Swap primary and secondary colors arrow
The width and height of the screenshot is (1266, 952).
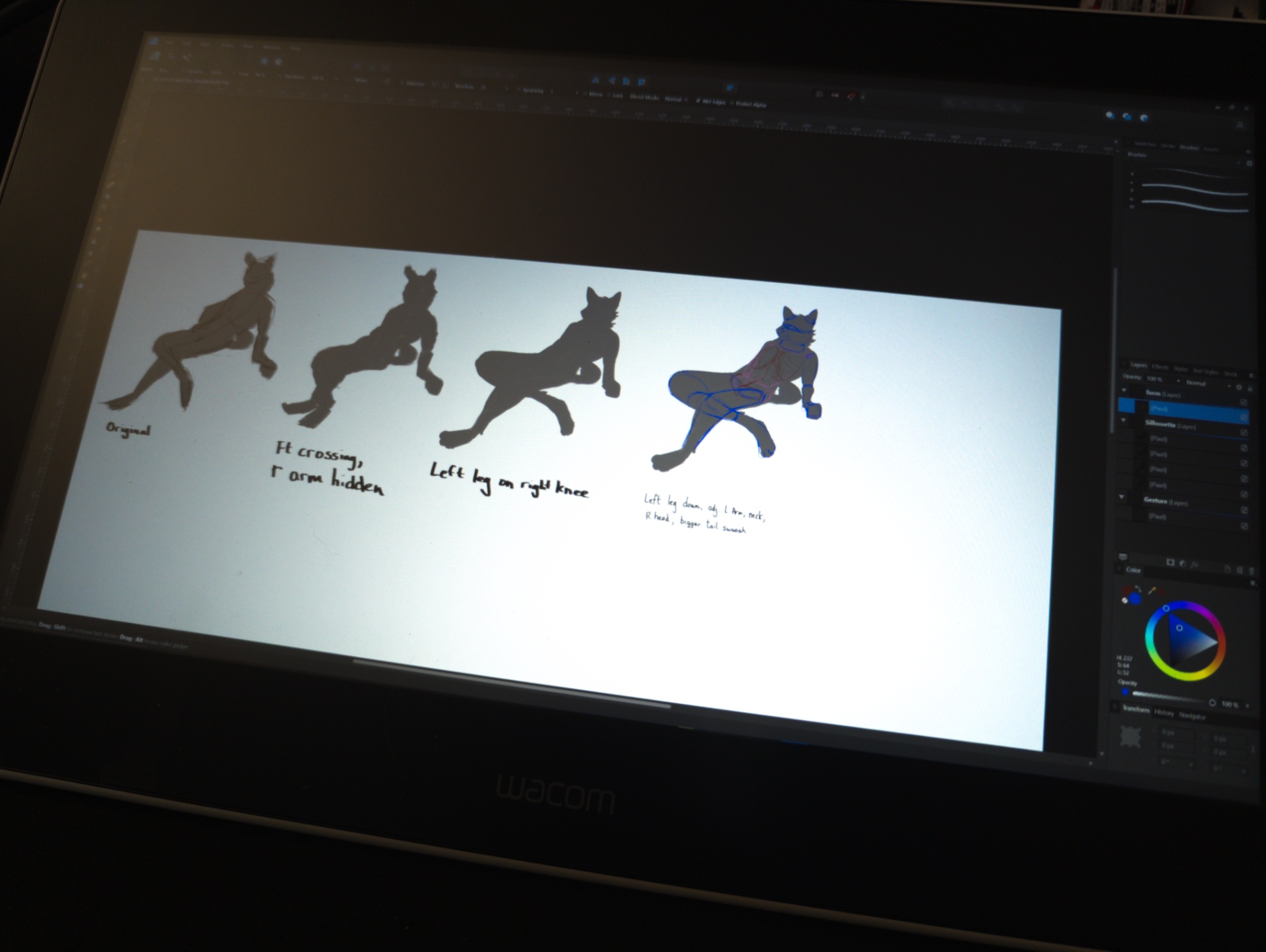pos(1138,589)
